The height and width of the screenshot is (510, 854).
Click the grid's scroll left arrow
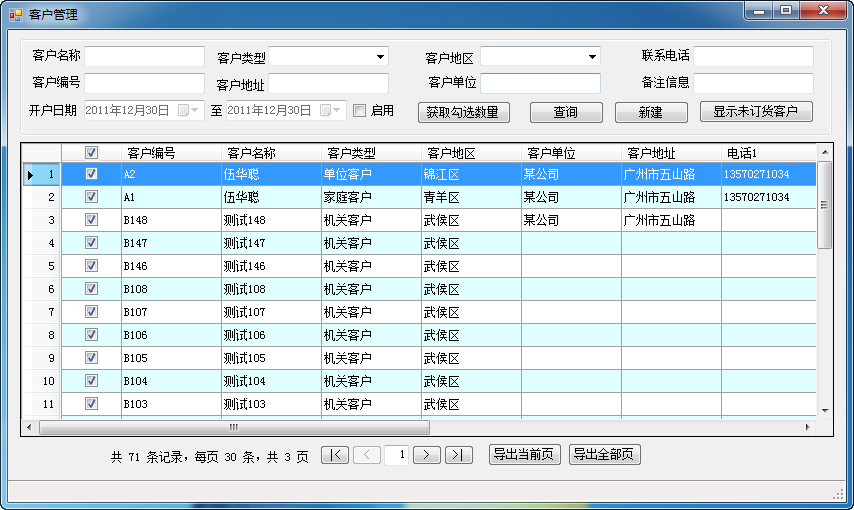coord(29,427)
